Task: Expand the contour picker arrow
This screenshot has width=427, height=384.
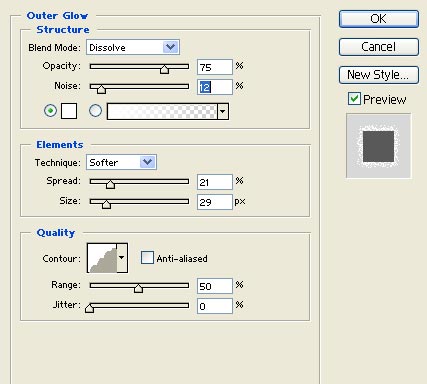Action: point(122,258)
